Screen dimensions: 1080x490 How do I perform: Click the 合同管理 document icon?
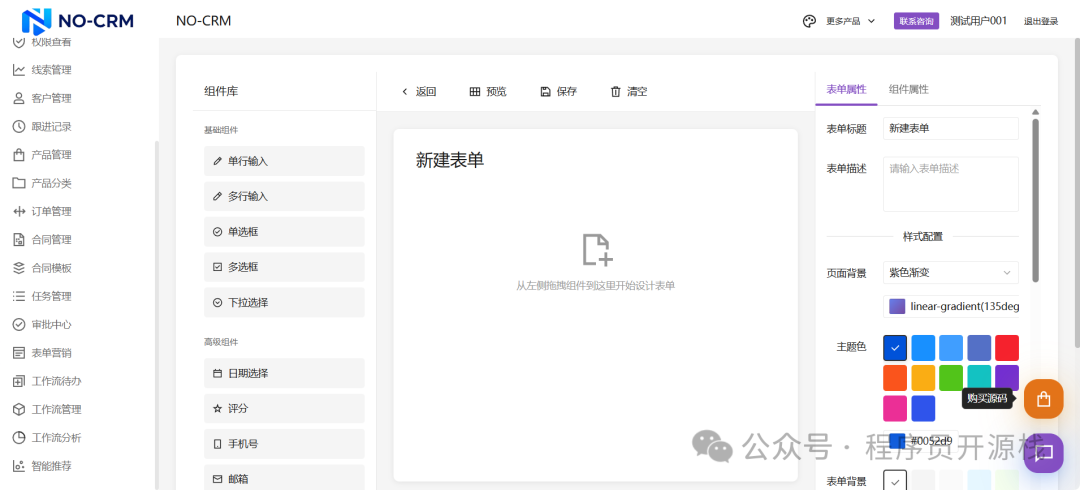click(x=19, y=239)
